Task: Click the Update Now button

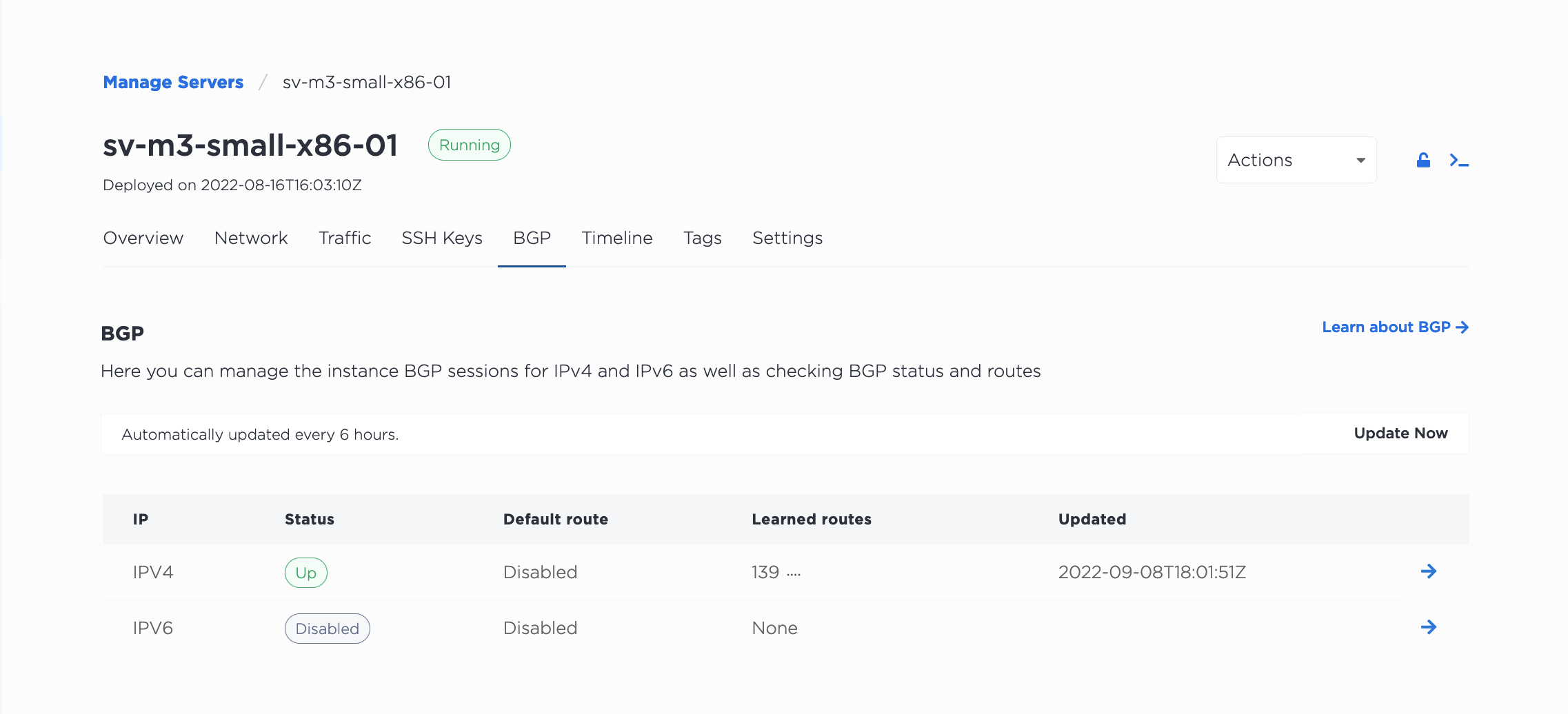Action: 1400,433
